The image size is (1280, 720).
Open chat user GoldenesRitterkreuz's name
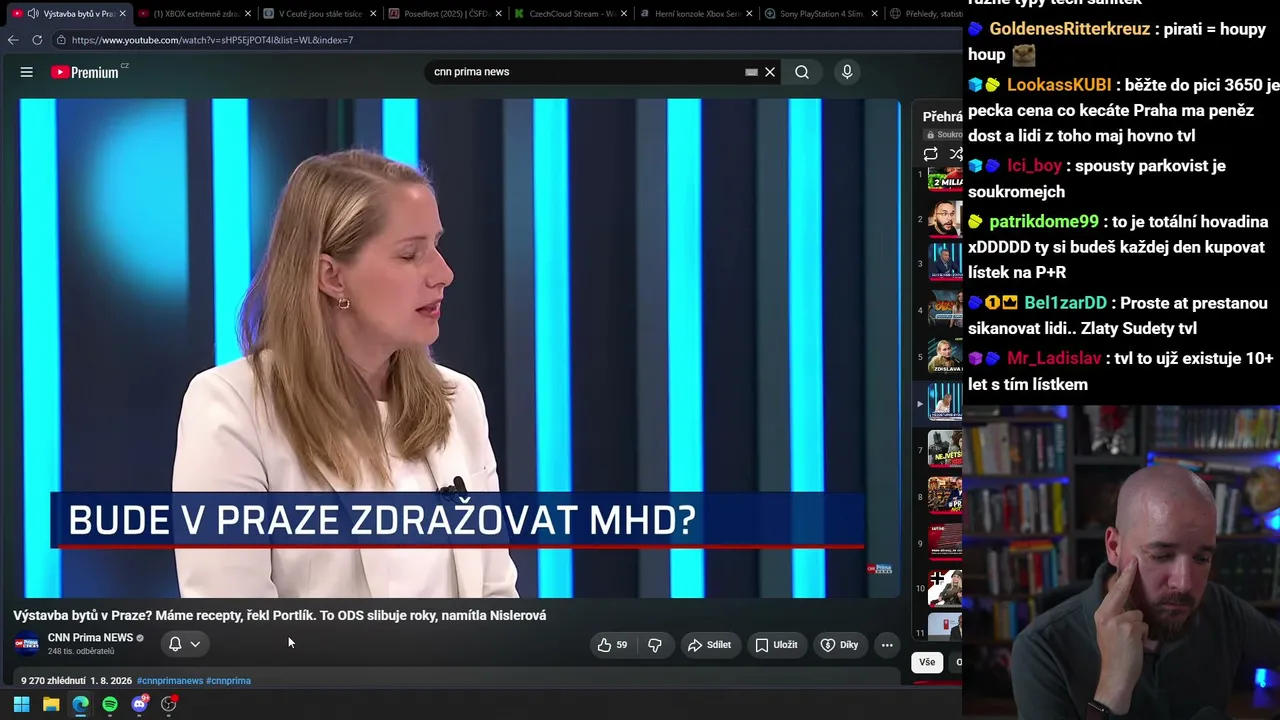(1069, 29)
